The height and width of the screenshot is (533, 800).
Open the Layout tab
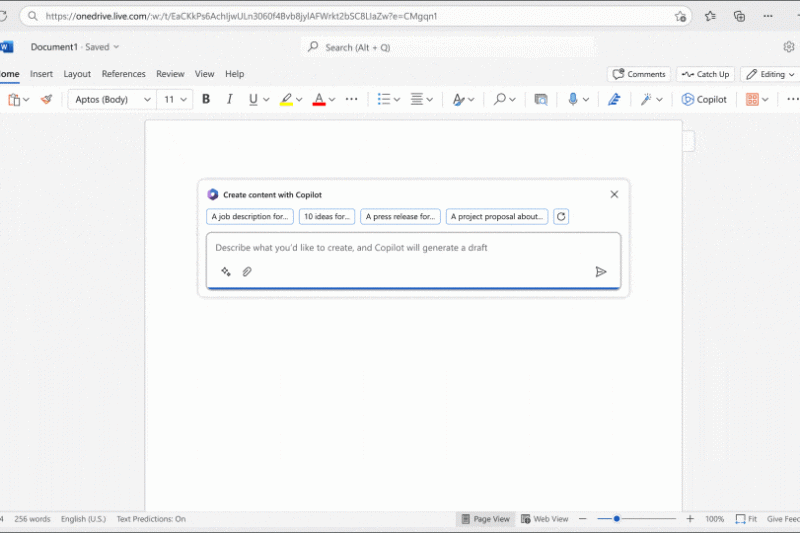click(x=77, y=74)
